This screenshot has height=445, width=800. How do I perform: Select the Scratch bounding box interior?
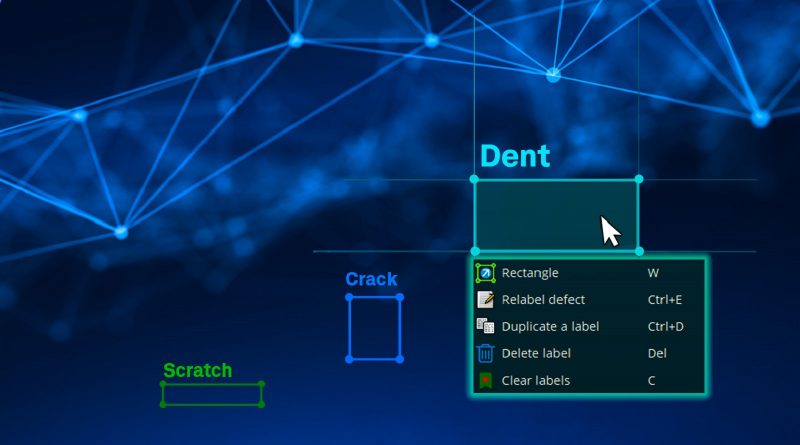tap(212, 395)
